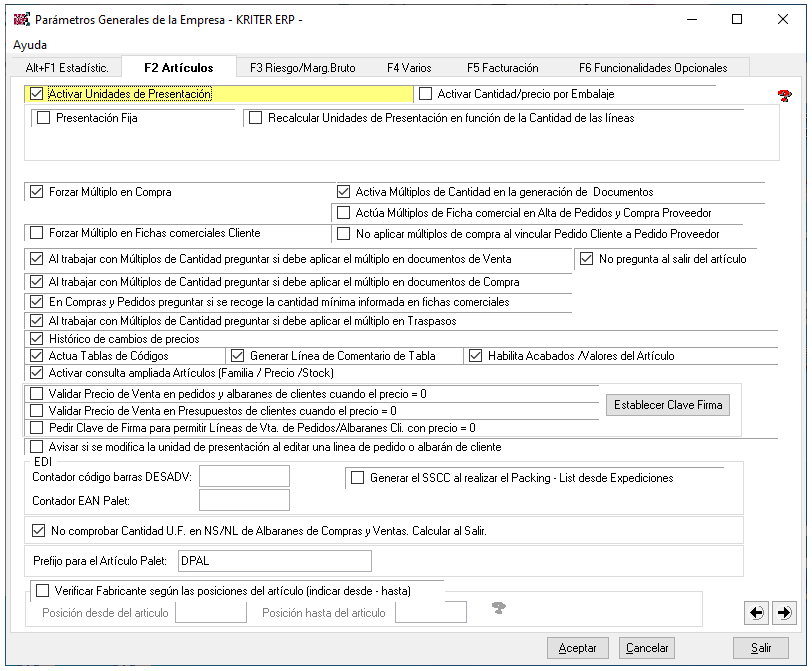Check Generar el SSCC al realizar Packing-List
The height and width of the screenshot is (671, 812).
click(357, 478)
